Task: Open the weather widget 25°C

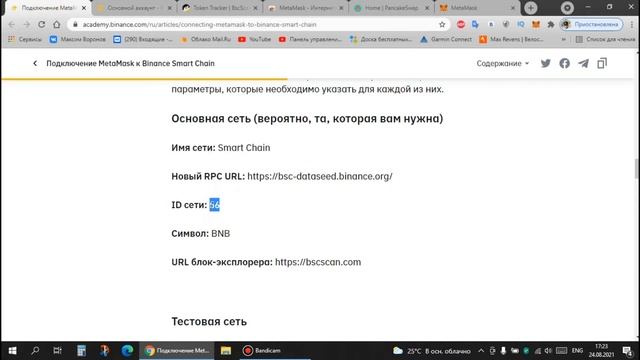Action: [x=432, y=351]
